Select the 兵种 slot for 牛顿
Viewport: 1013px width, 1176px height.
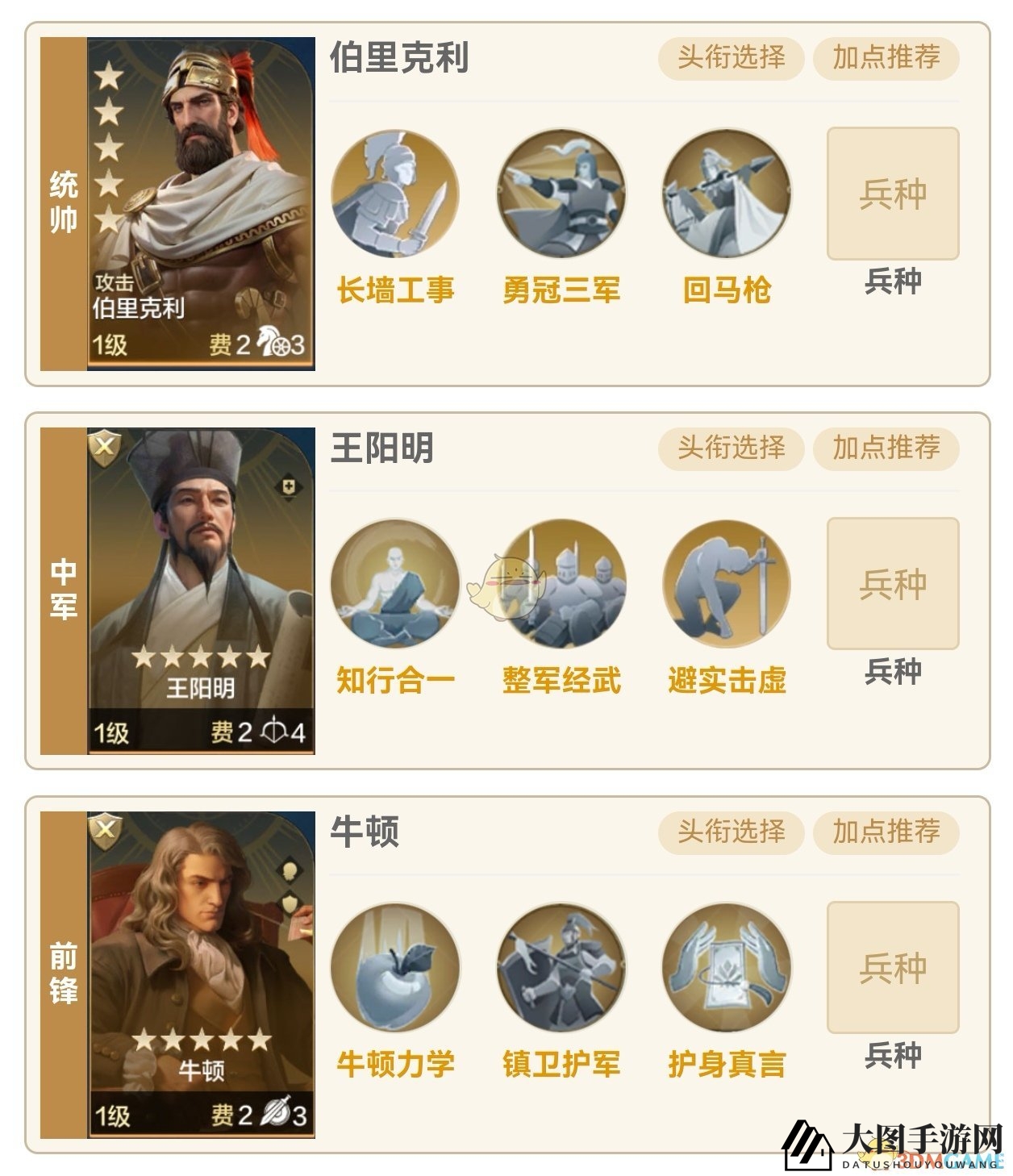(893, 967)
